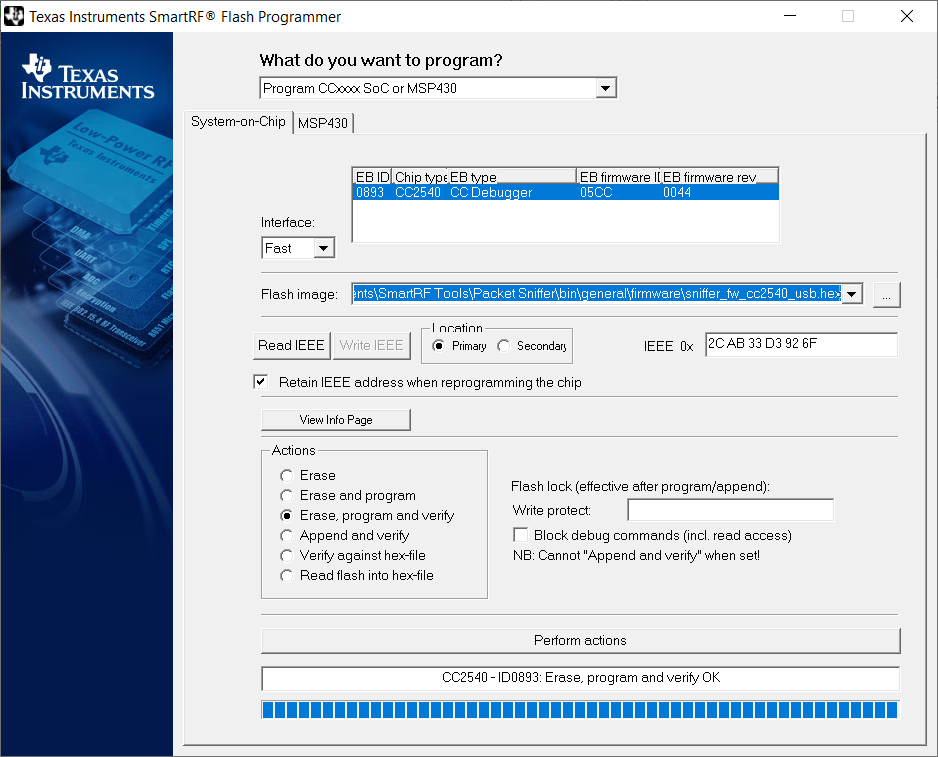Viewport: 938px width, 757px height.
Task: Expand the Flash image history dropdown arrow
Action: [852, 294]
